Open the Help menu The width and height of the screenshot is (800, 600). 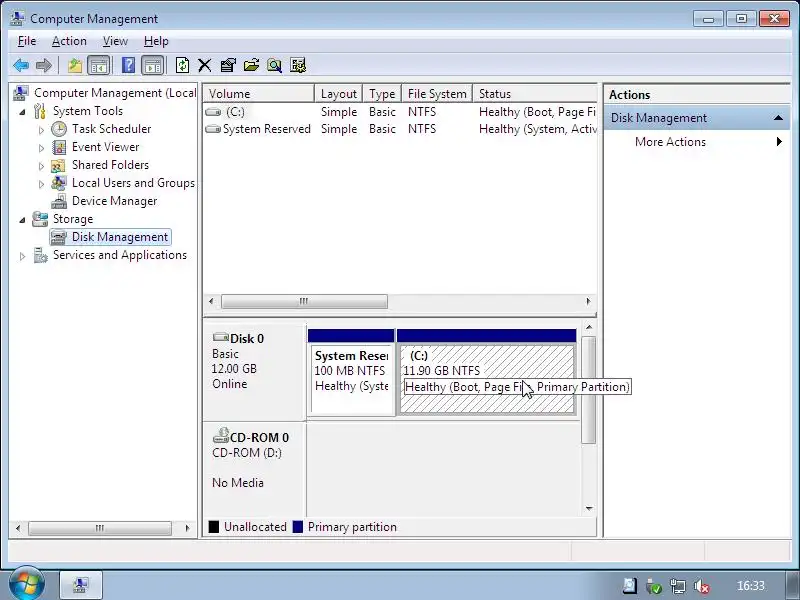tap(156, 41)
